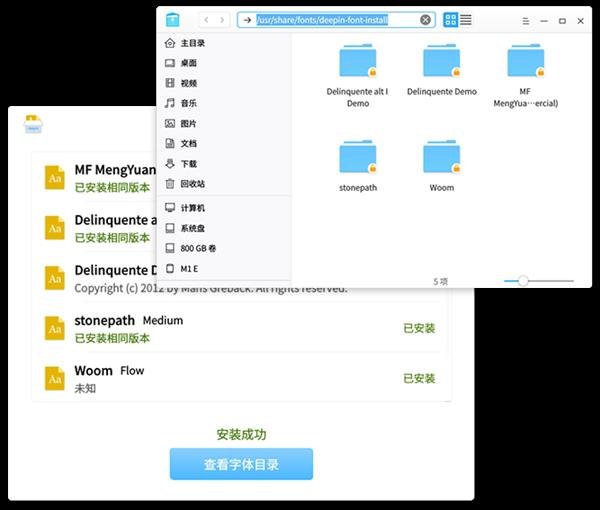Open the 800 GB 卷 drive
Screen dimensions: 600x510
click(198, 248)
